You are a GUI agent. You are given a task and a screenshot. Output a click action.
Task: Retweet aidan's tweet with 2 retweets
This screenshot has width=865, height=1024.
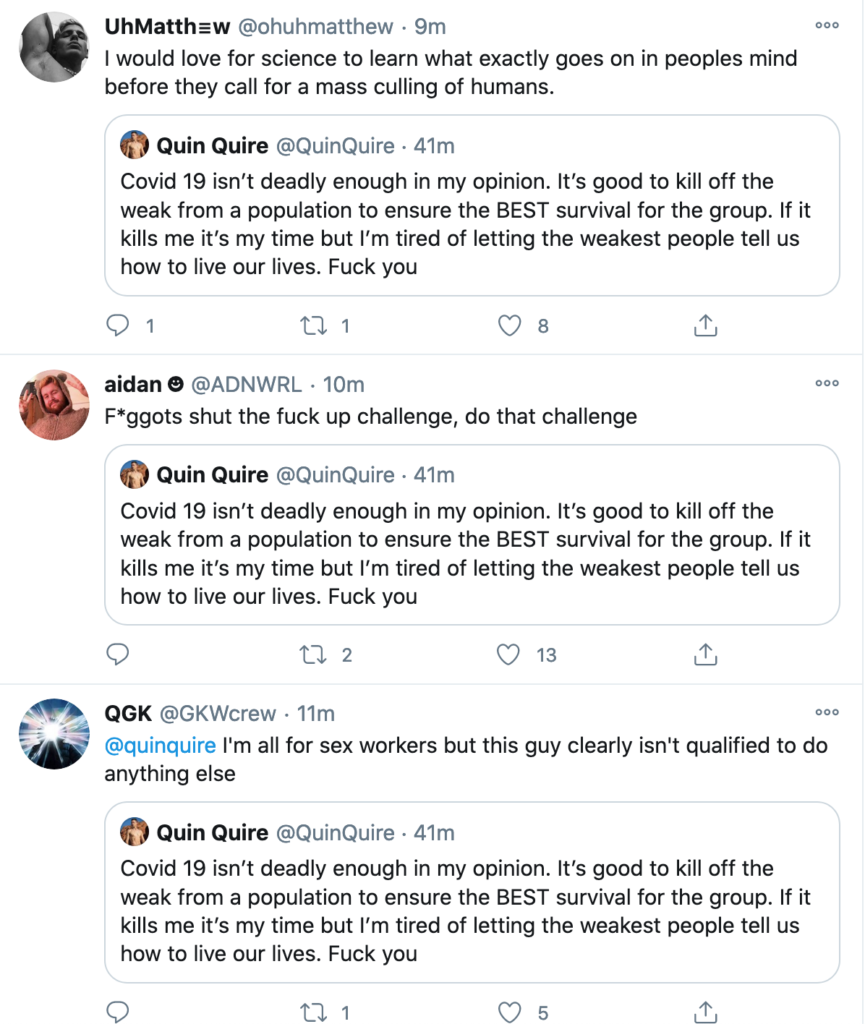[313, 654]
